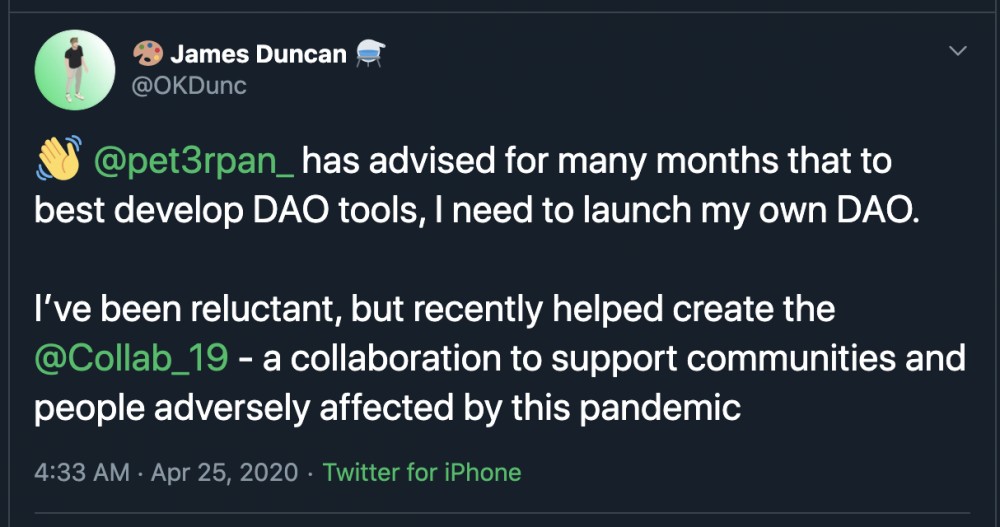Click James Duncan's profile avatar
Viewport: 1000px width, 527px height.
pos(74,70)
